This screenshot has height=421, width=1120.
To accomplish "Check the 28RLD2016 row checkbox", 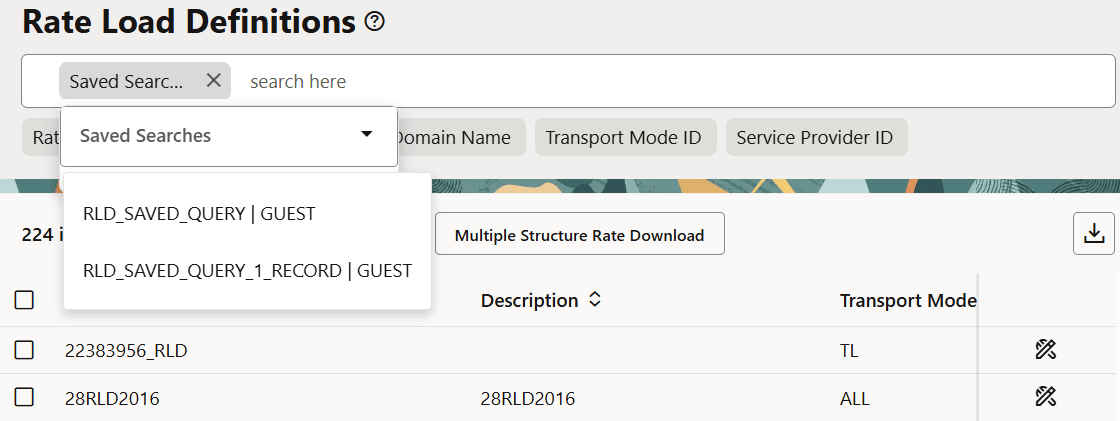I will (24, 397).
